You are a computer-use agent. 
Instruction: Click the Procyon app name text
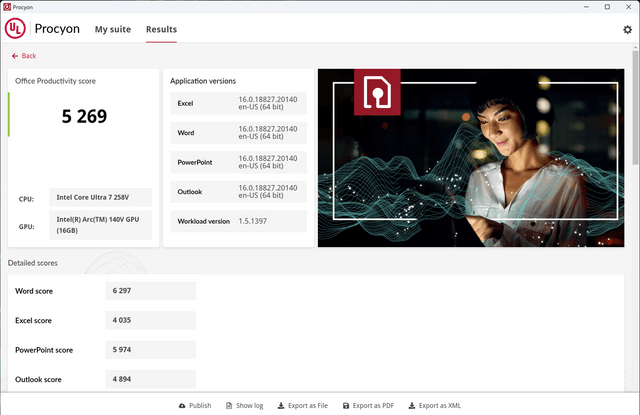(x=57, y=29)
